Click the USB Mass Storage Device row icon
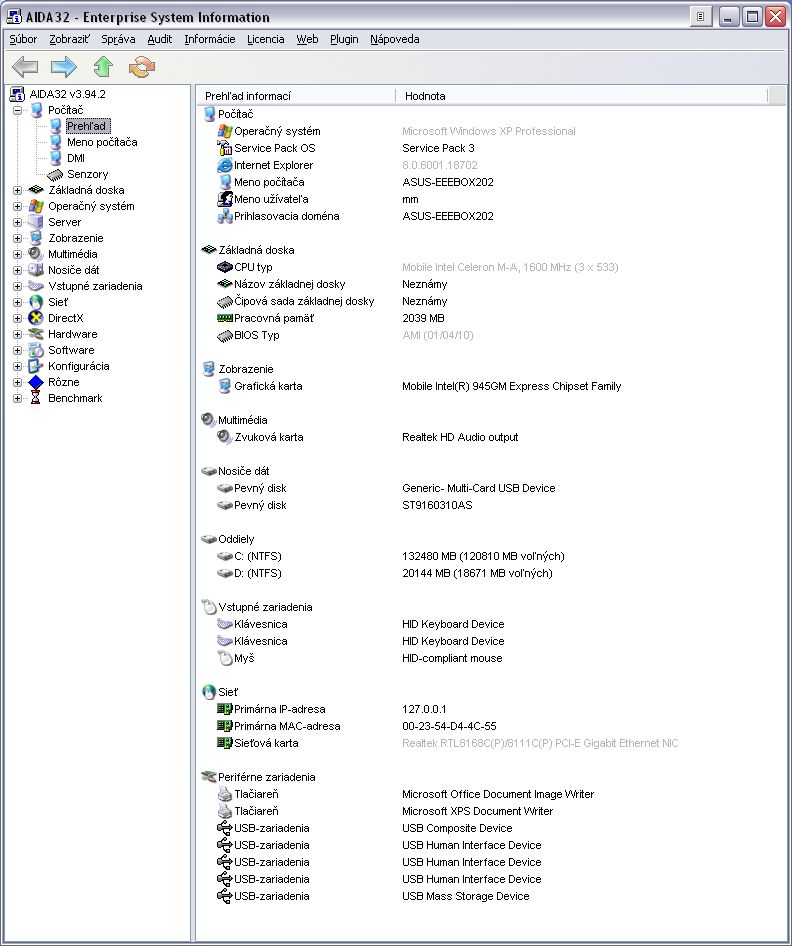The image size is (792, 946). point(224,896)
